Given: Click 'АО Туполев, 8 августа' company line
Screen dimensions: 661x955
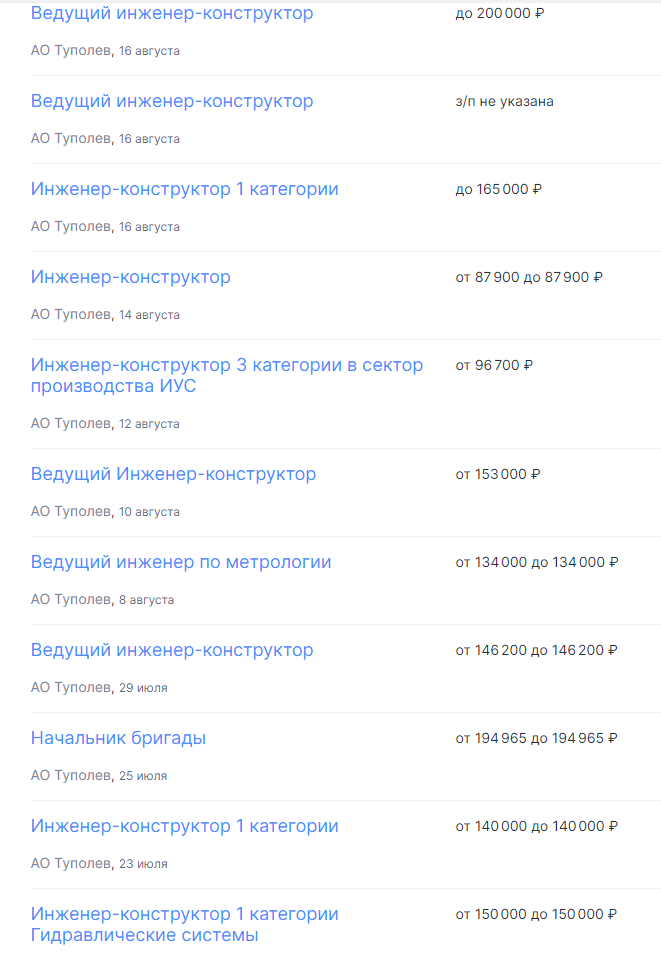Looking at the screenshot, I should pos(102,600).
